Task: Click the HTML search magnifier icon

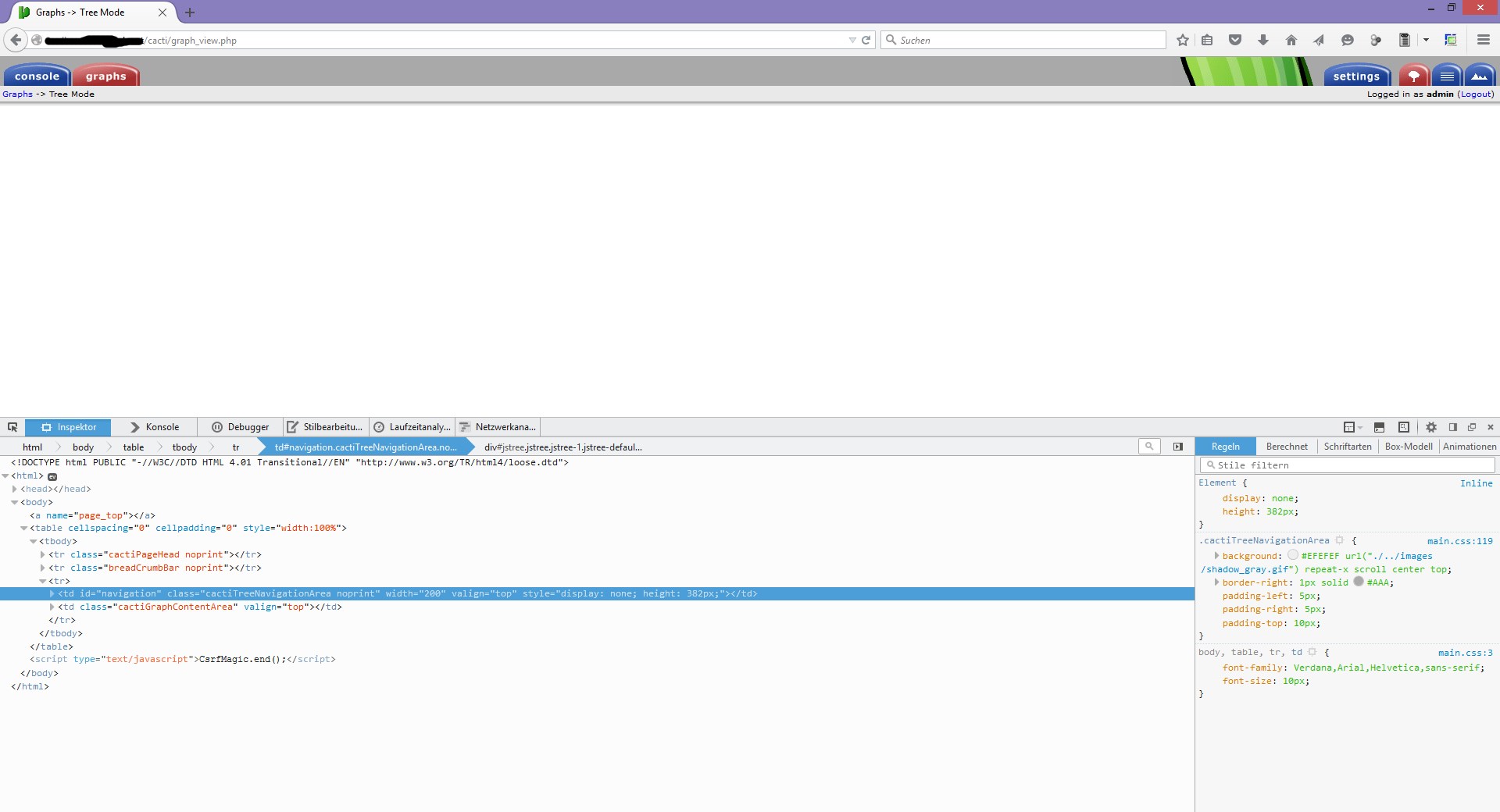Action: pos(1149,447)
